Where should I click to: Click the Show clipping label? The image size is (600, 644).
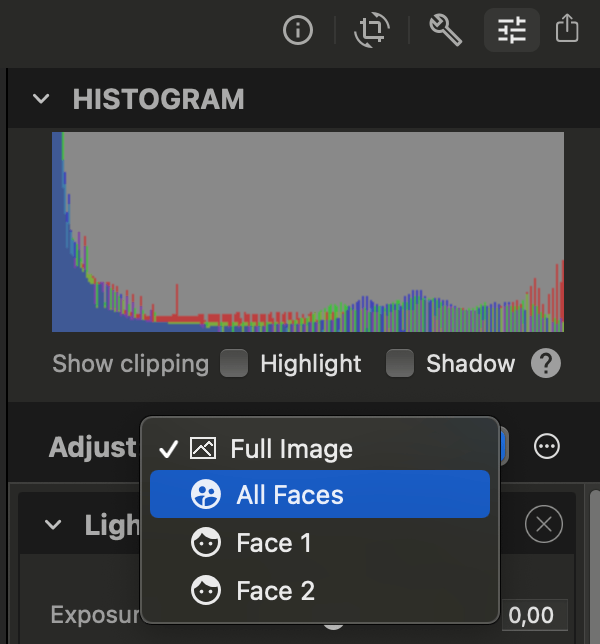(x=131, y=364)
